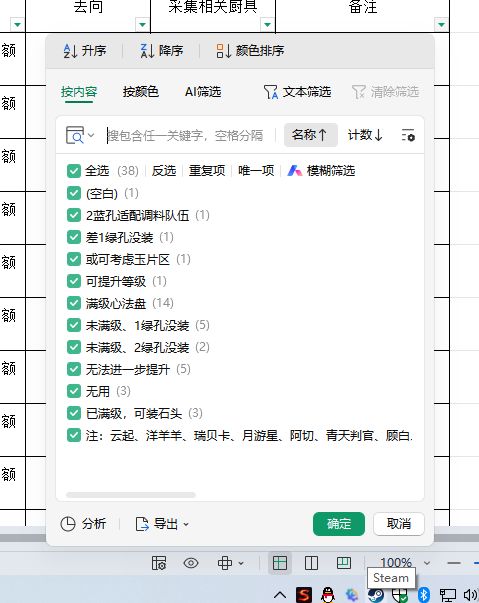The height and width of the screenshot is (603, 479).
Task: Expand 导出 dropdown arrow
Action: click(x=186, y=524)
